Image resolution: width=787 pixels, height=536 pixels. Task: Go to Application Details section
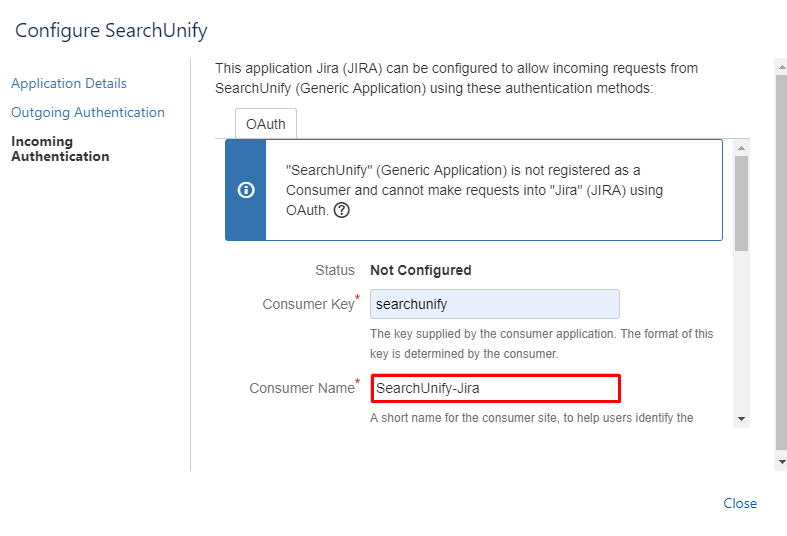tap(69, 83)
